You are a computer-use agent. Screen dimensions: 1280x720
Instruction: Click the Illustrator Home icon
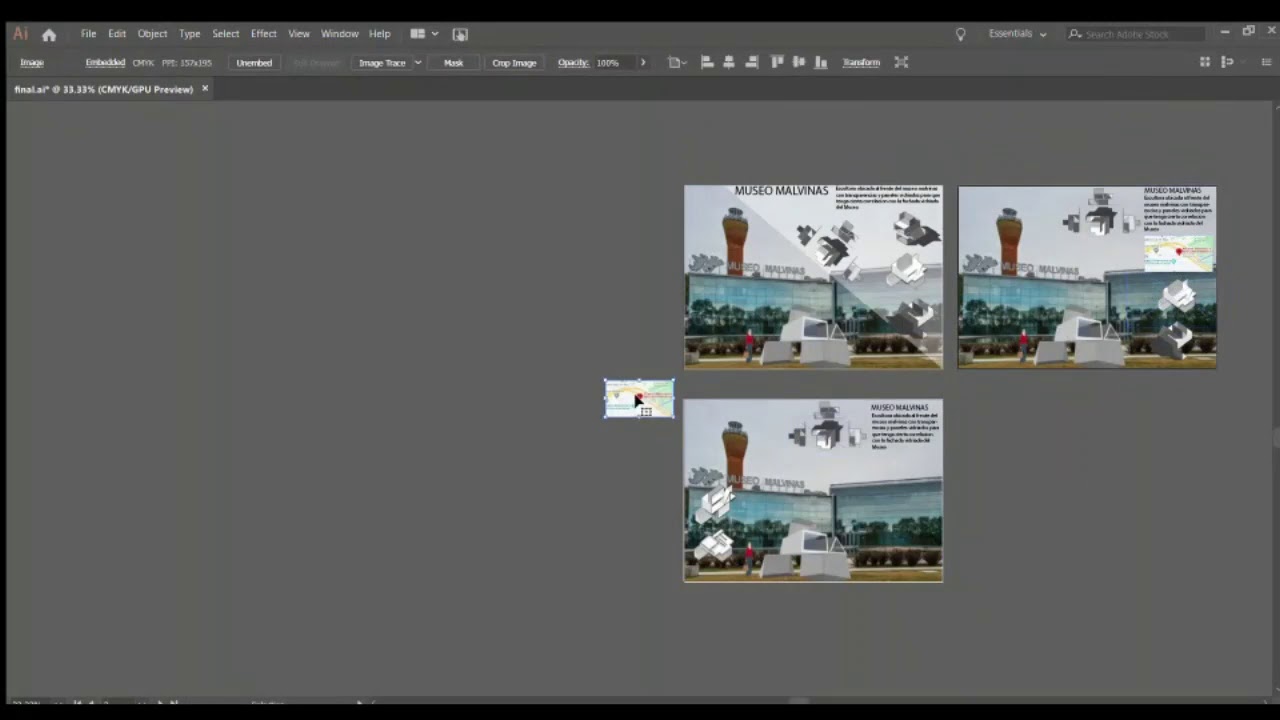click(49, 34)
